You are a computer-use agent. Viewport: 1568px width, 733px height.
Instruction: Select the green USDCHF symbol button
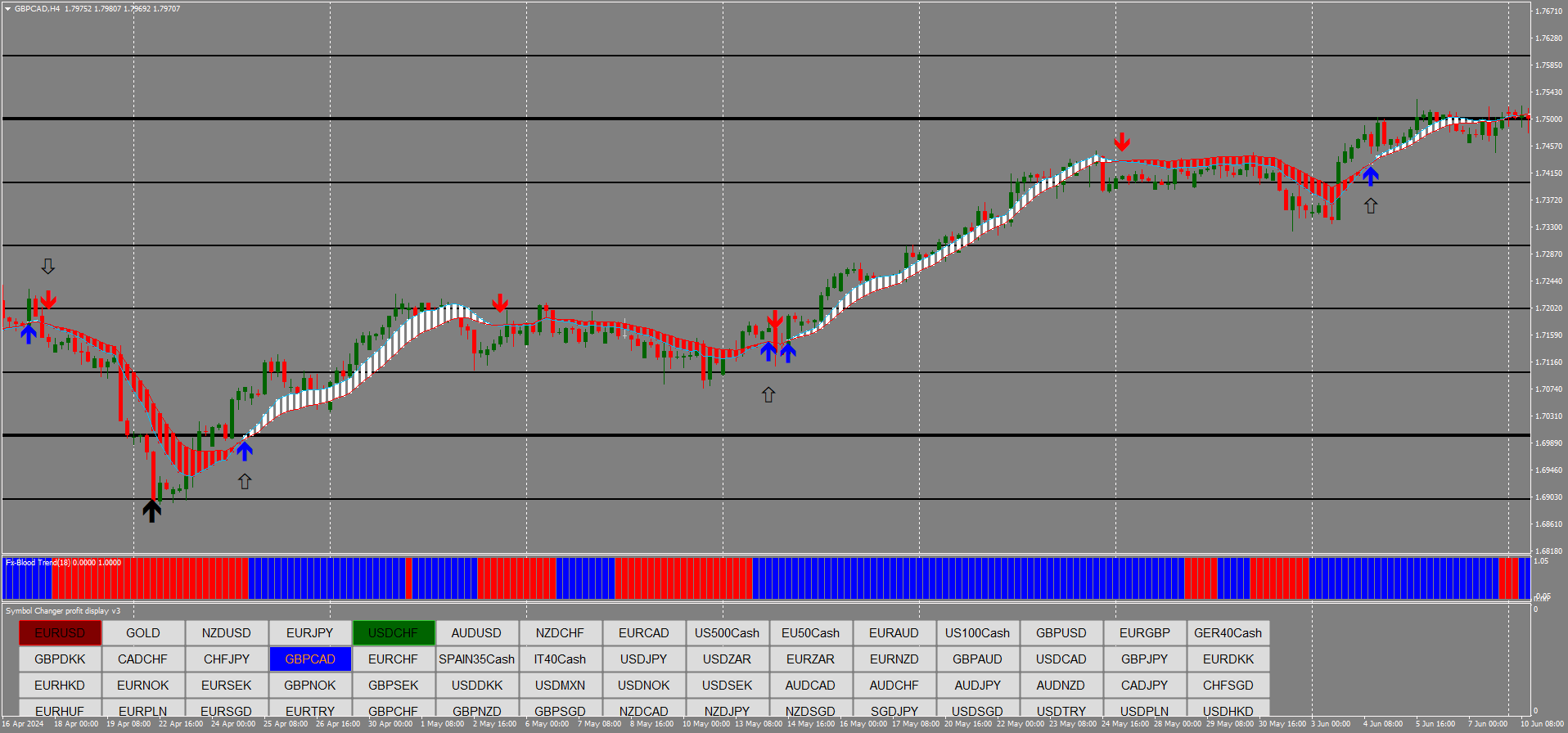(x=394, y=633)
